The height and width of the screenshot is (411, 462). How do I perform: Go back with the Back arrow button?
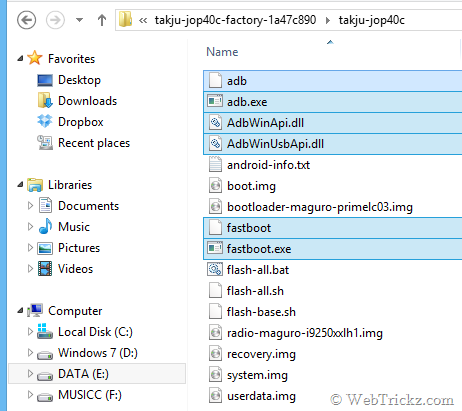click(x=26, y=20)
